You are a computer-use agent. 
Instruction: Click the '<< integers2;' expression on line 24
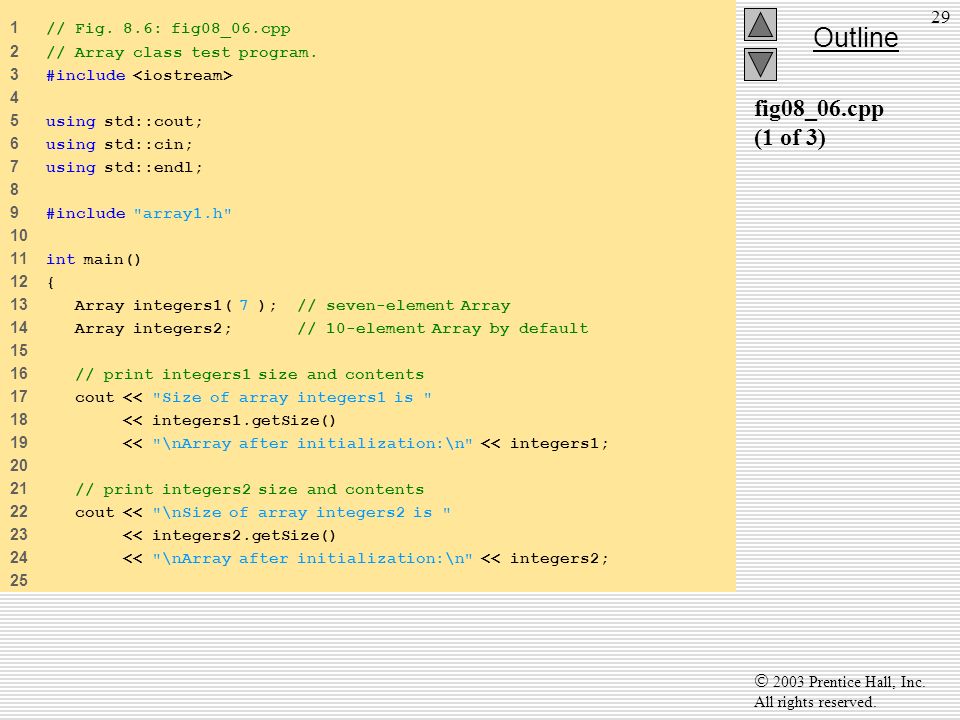544,558
